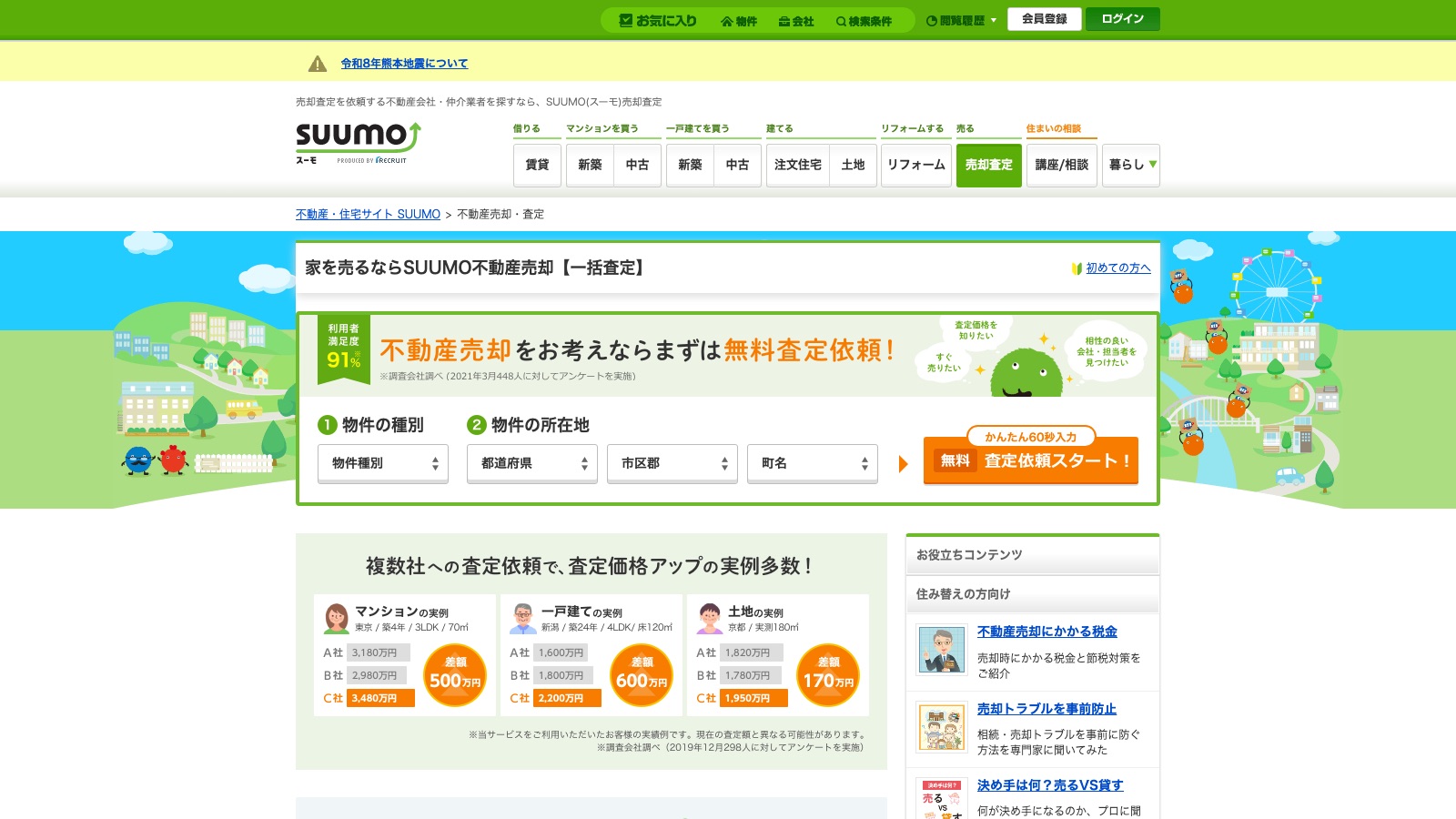Open the 講座/相談 tab
The image size is (1456, 819).
pos(1062,166)
